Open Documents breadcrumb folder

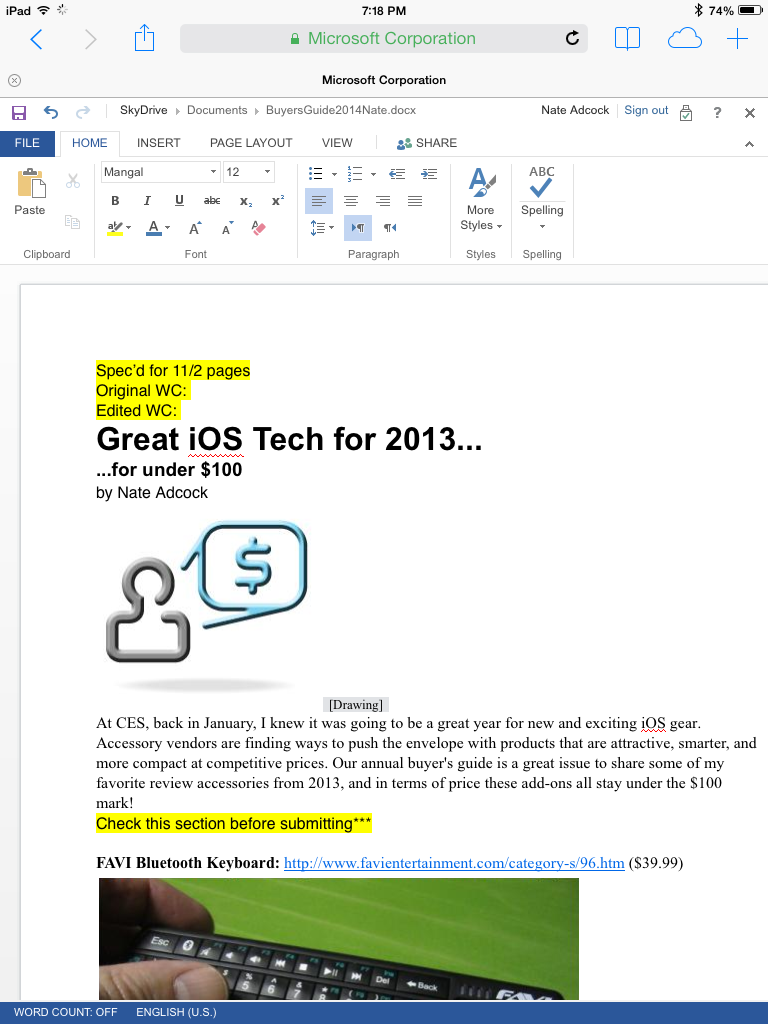[x=217, y=110]
